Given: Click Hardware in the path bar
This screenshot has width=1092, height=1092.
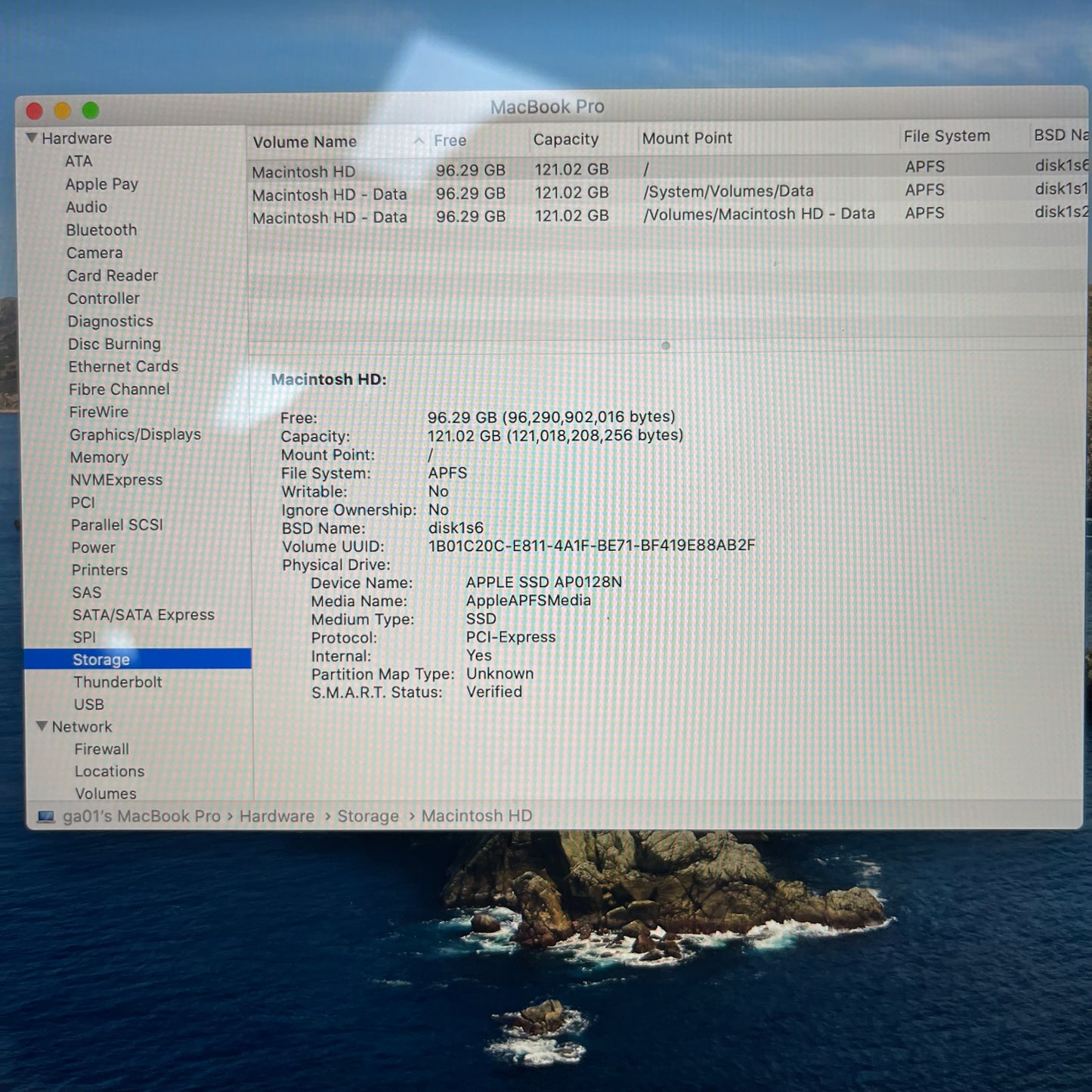Looking at the screenshot, I should click(277, 816).
